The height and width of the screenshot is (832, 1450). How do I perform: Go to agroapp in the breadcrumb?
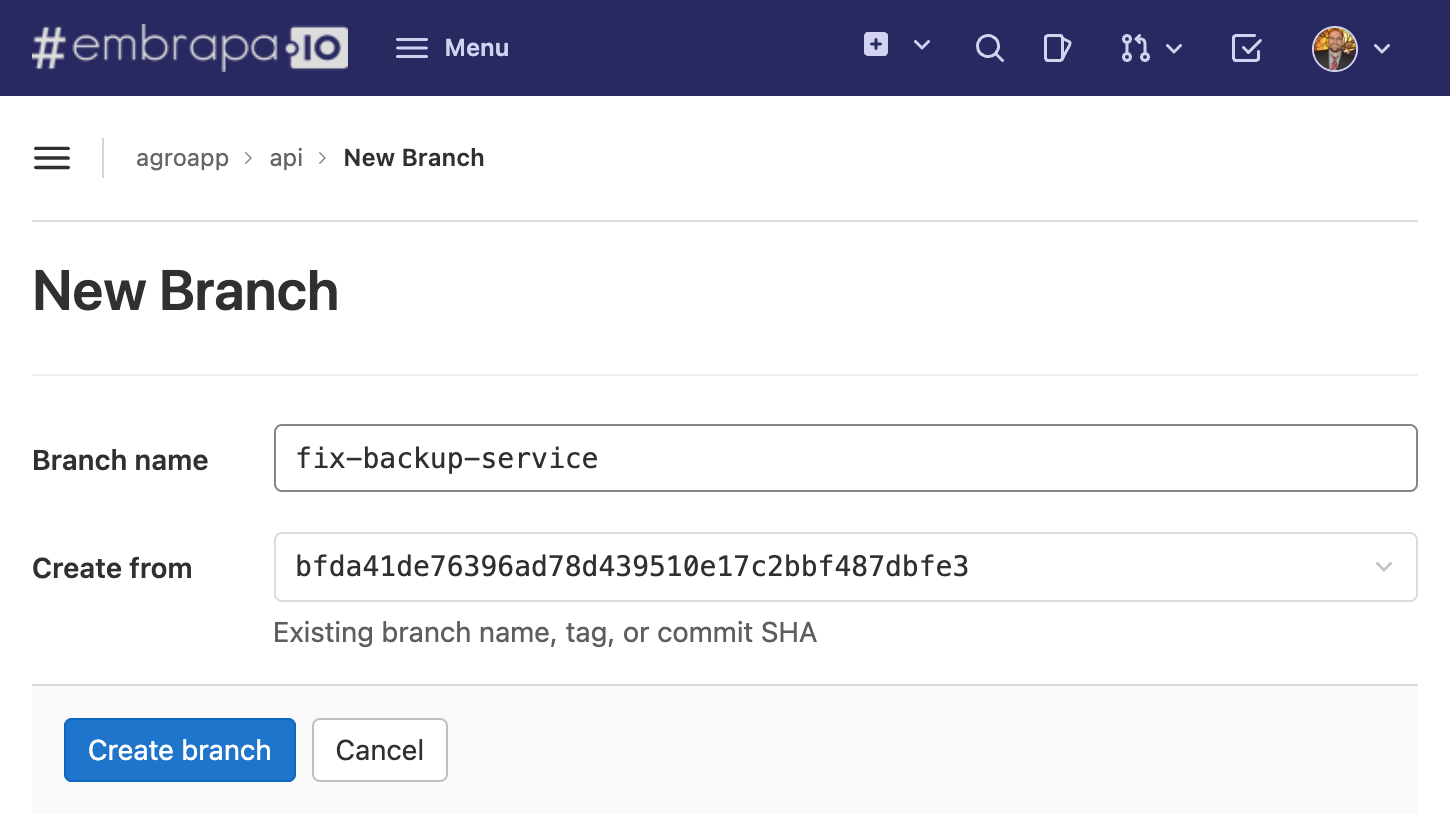click(182, 158)
